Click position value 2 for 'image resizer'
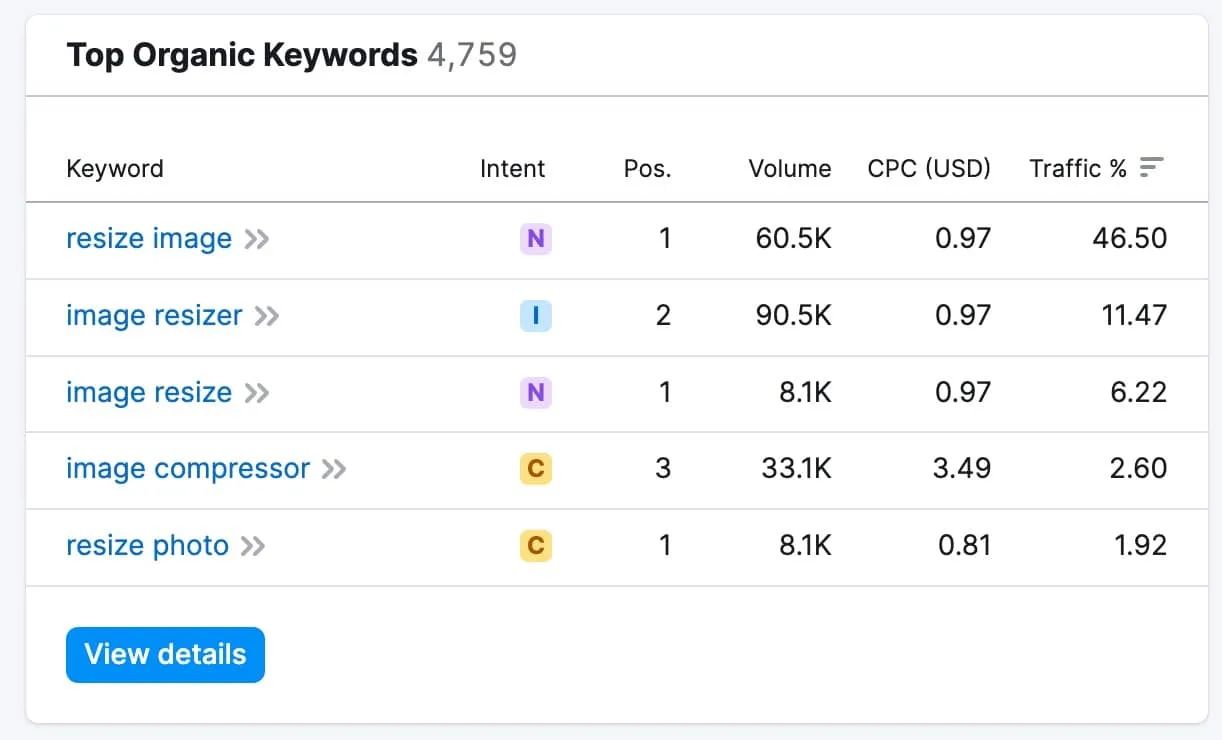 click(663, 316)
